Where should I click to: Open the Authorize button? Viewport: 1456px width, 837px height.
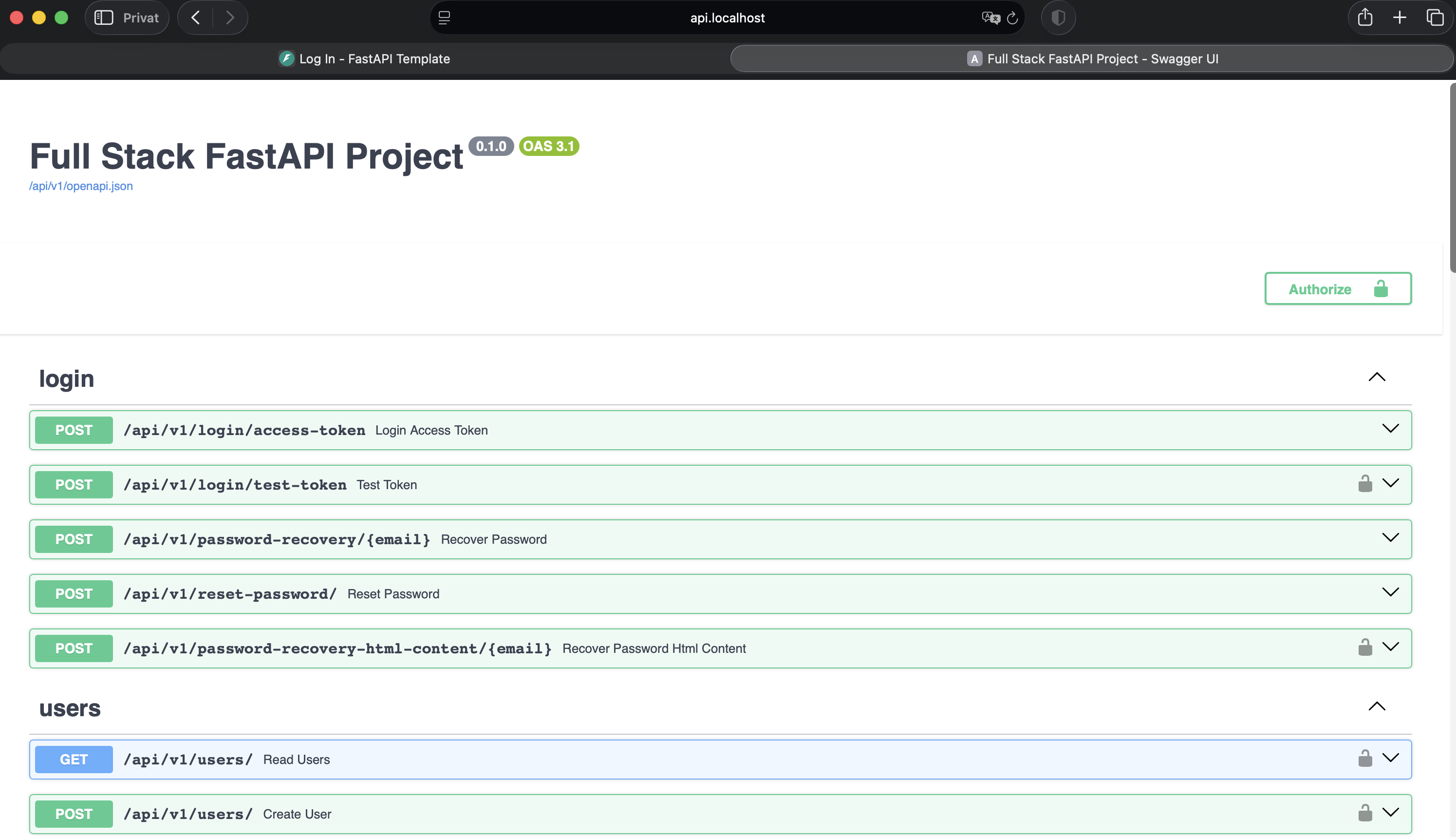click(x=1338, y=288)
